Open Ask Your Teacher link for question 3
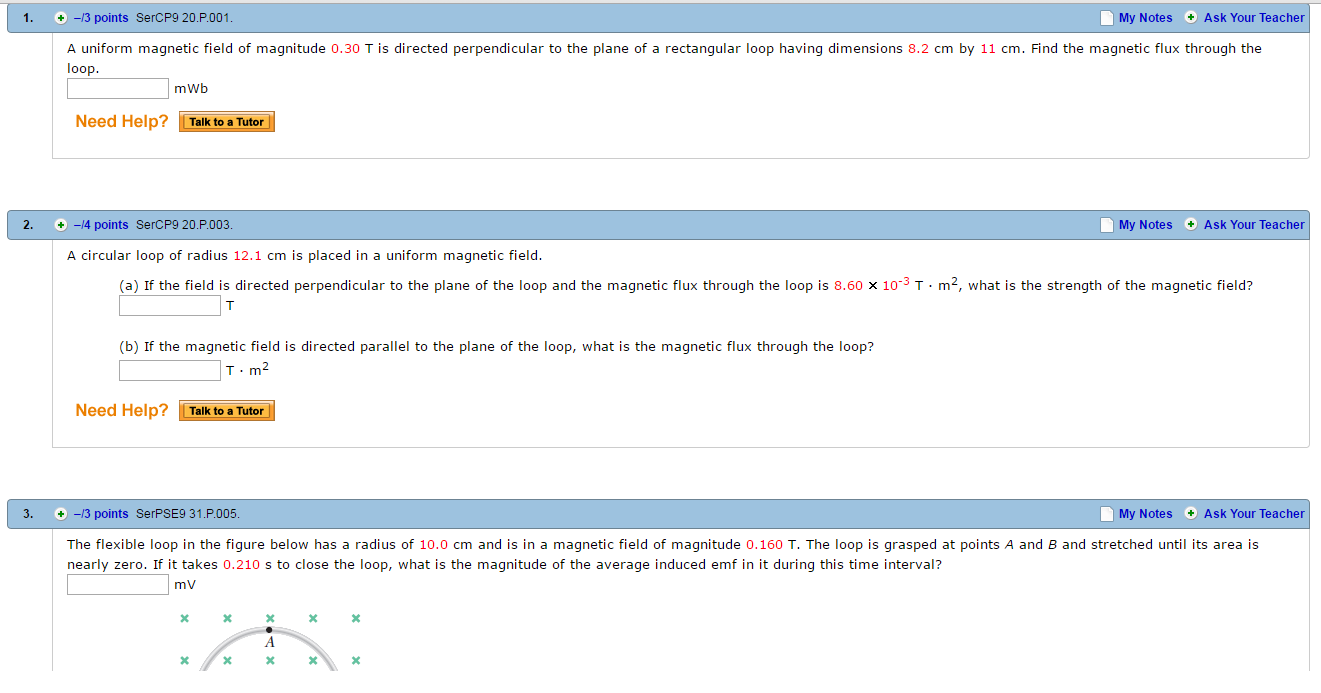Image resolution: width=1321 pixels, height=693 pixels. point(1254,514)
